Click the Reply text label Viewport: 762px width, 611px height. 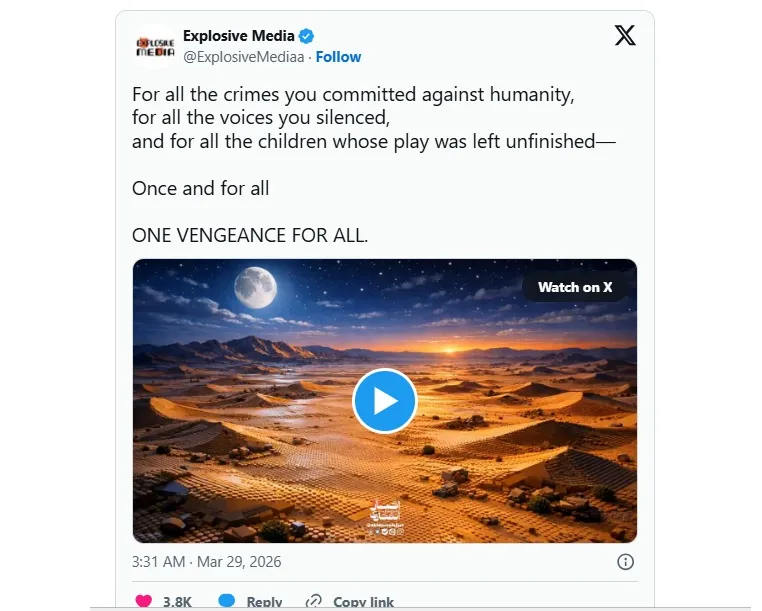tap(265, 603)
